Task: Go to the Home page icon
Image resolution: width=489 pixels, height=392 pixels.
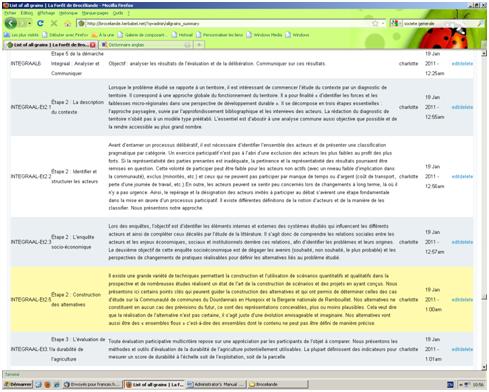Action: pos(68,24)
